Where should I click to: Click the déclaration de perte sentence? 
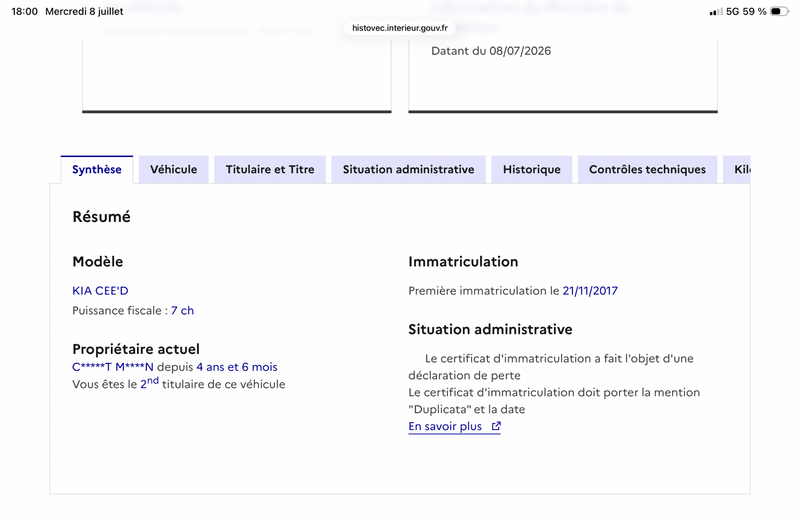click(x=551, y=367)
